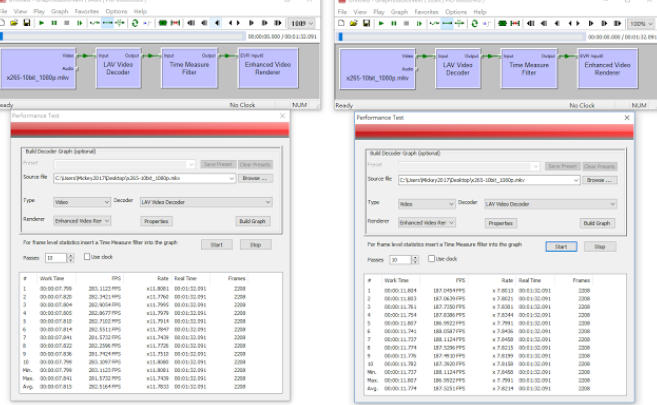Open a file via folder icon in left window
Image resolution: width=657 pixels, height=405 pixels.
[x=14, y=23]
